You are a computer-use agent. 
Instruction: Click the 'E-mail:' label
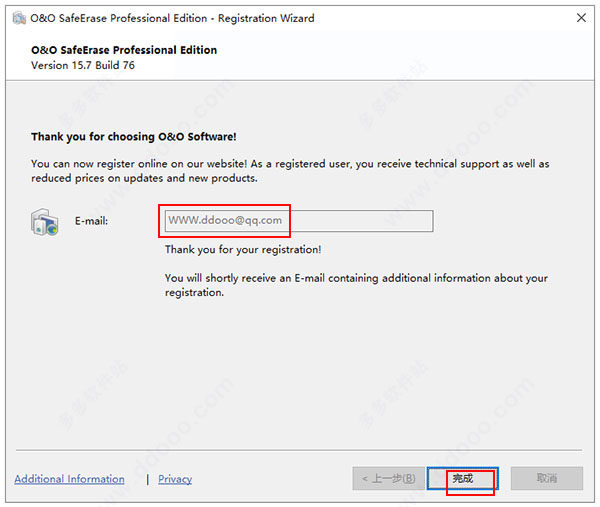(91, 221)
